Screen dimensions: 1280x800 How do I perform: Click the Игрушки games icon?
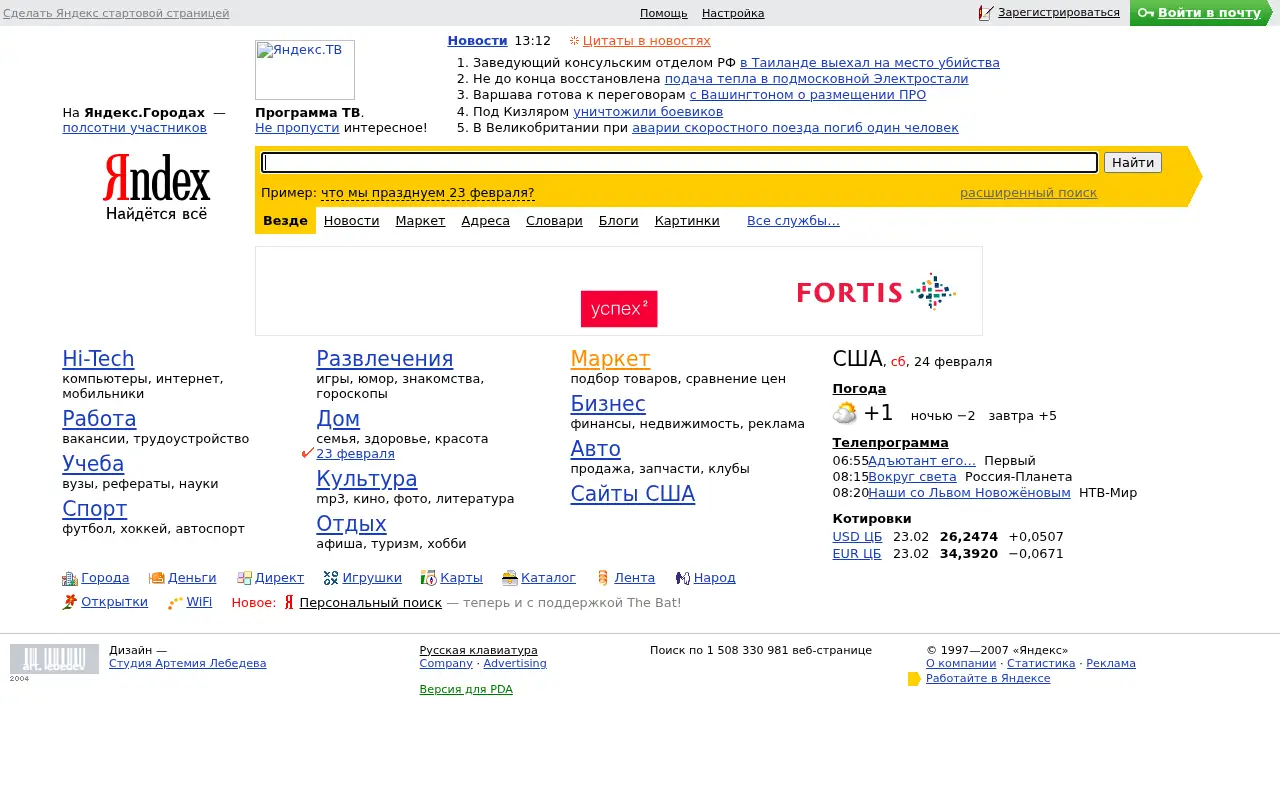(x=331, y=578)
